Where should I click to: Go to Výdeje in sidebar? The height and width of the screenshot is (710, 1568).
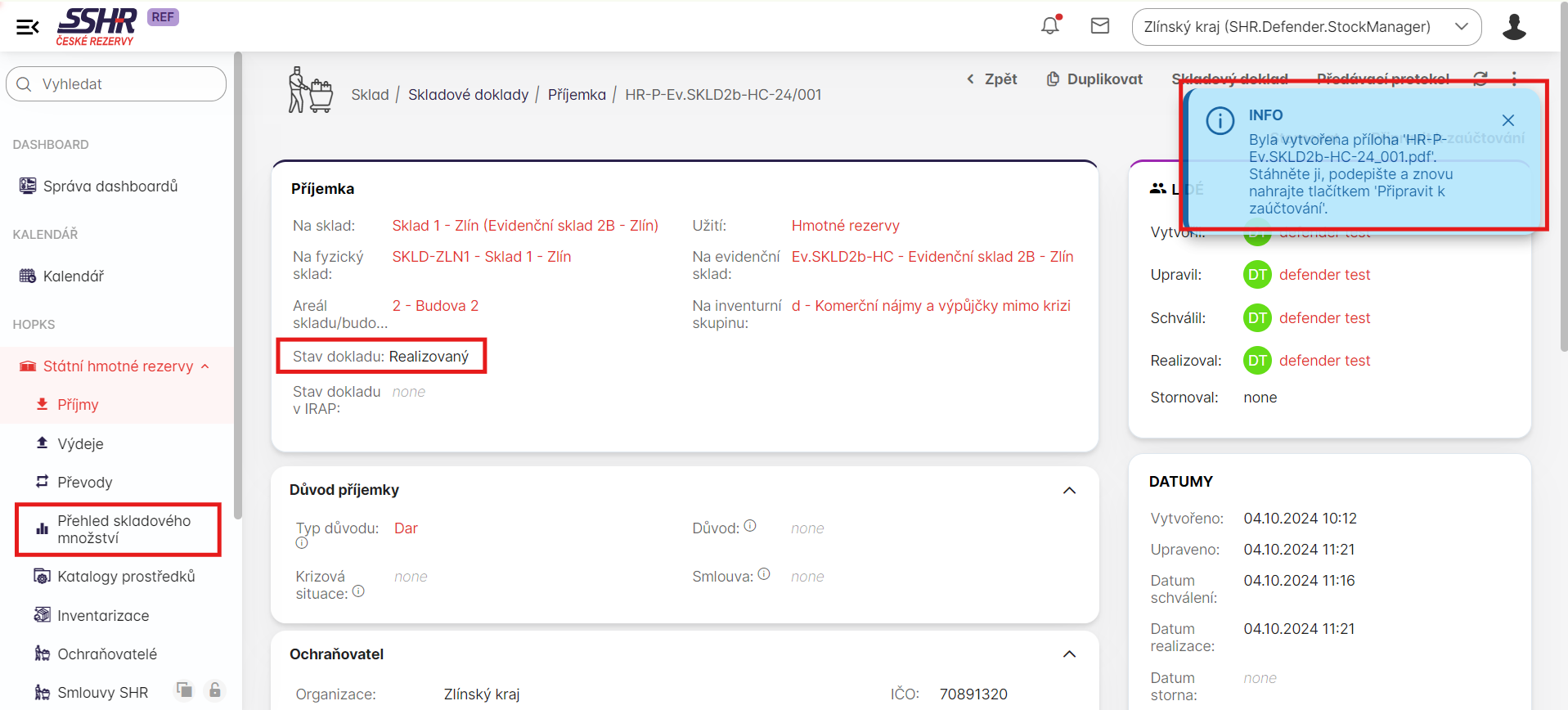pos(80,444)
